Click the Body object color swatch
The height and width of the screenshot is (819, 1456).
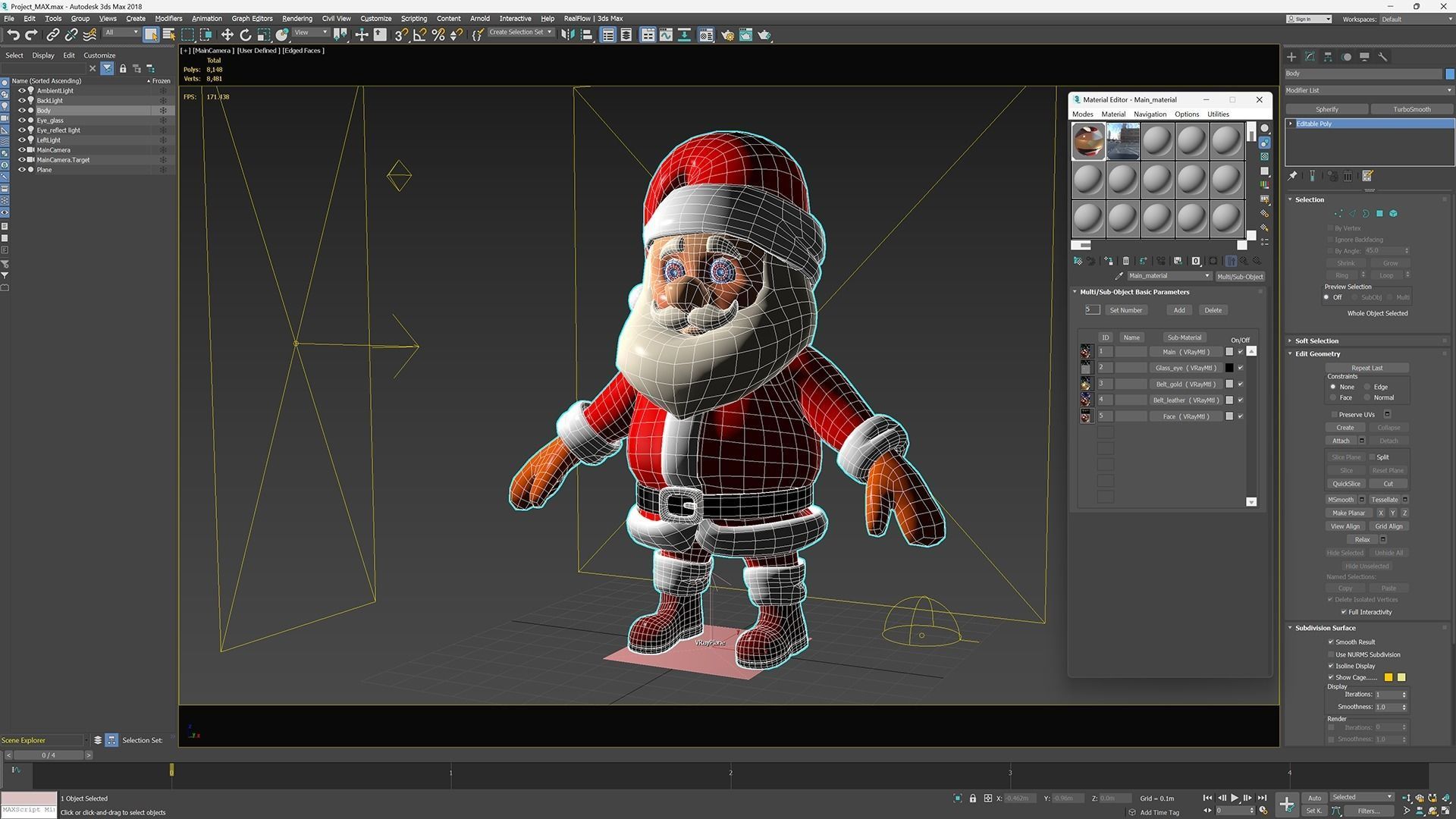1450,74
